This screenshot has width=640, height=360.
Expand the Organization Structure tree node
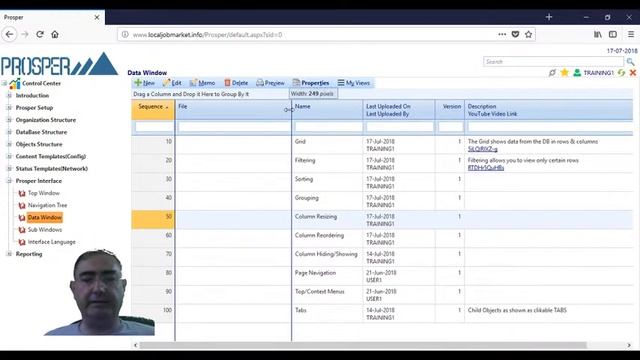(x=9, y=120)
